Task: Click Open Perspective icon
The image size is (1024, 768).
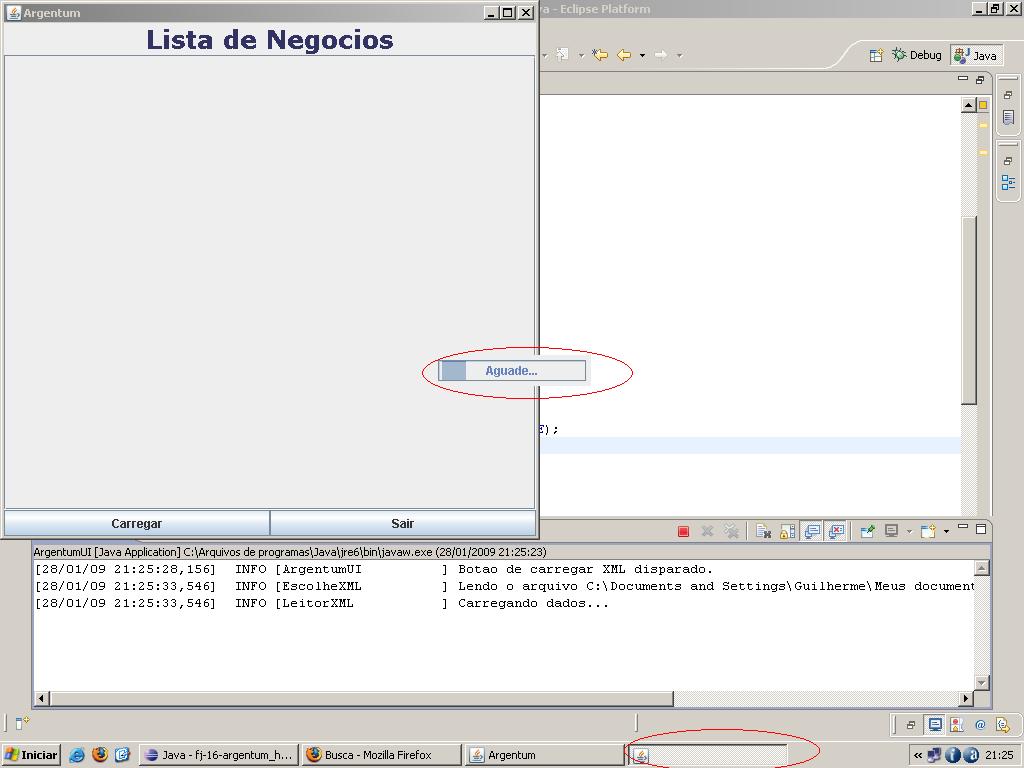Action: [876, 55]
